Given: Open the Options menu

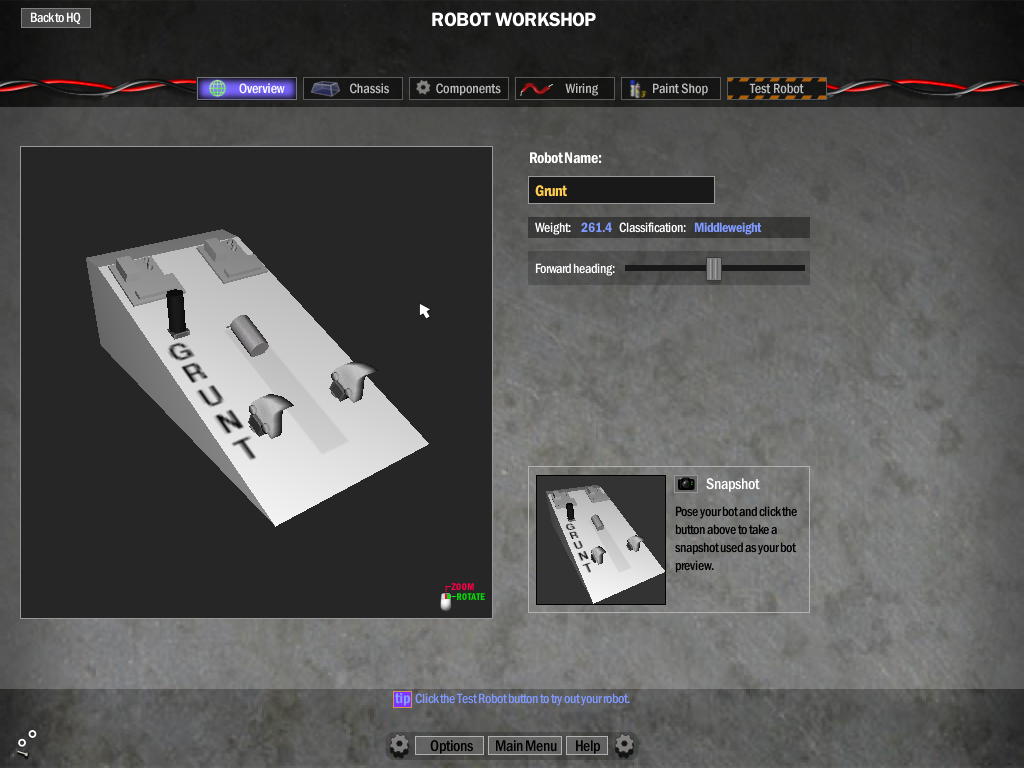Looking at the screenshot, I should 450,746.
